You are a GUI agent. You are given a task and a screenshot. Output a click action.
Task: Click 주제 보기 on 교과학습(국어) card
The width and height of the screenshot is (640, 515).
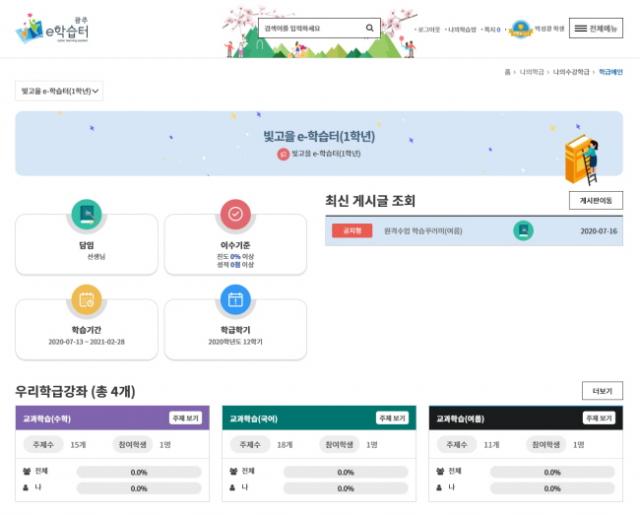[392, 418]
